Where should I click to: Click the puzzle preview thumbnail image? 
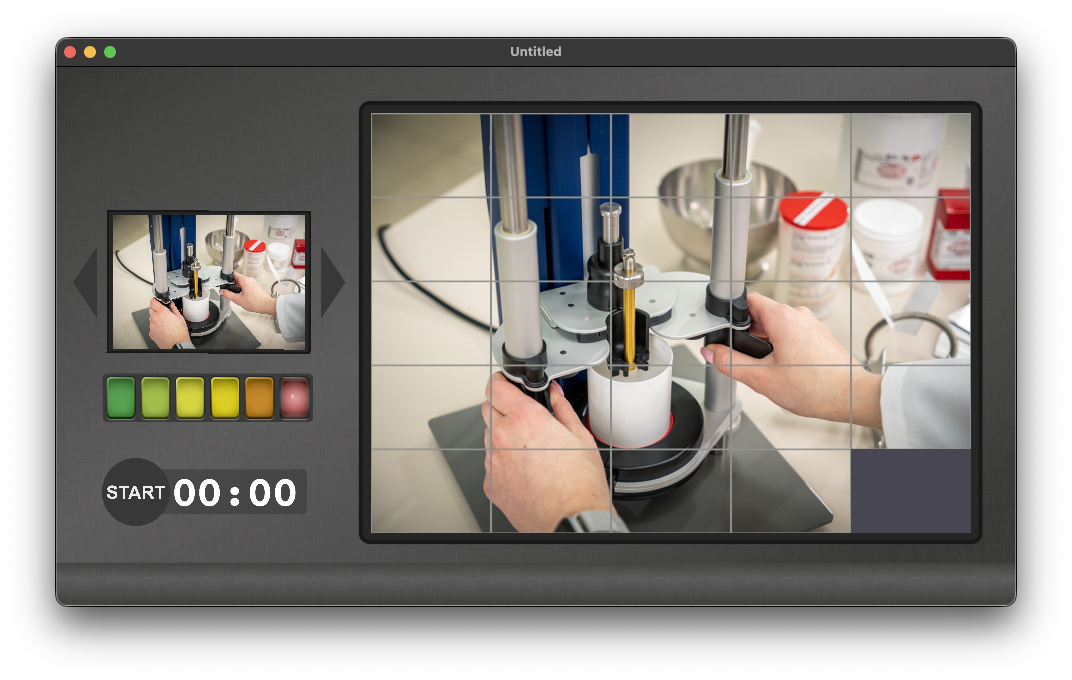click(x=208, y=282)
